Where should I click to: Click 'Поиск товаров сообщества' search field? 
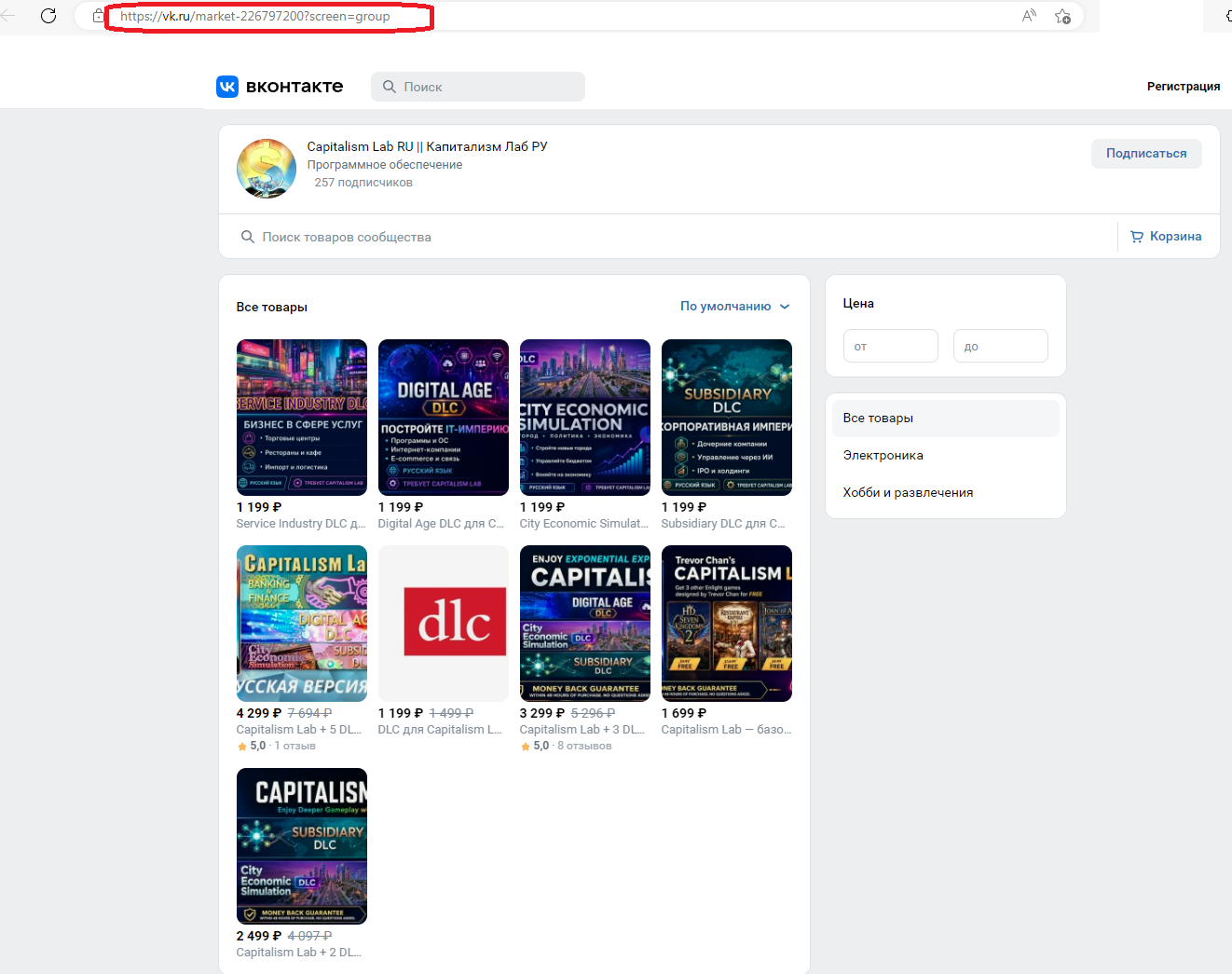click(x=668, y=237)
